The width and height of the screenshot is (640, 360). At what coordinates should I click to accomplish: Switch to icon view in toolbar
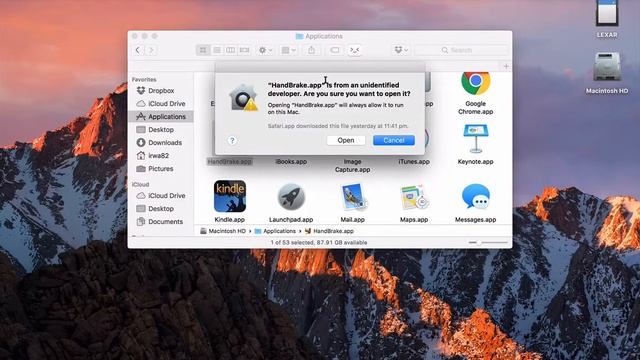(x=203, y=50)
